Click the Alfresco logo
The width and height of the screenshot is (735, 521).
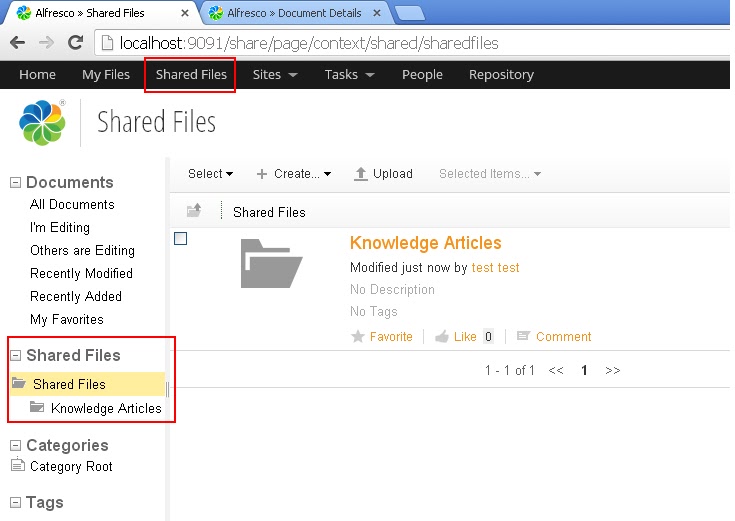pos(42,122)
